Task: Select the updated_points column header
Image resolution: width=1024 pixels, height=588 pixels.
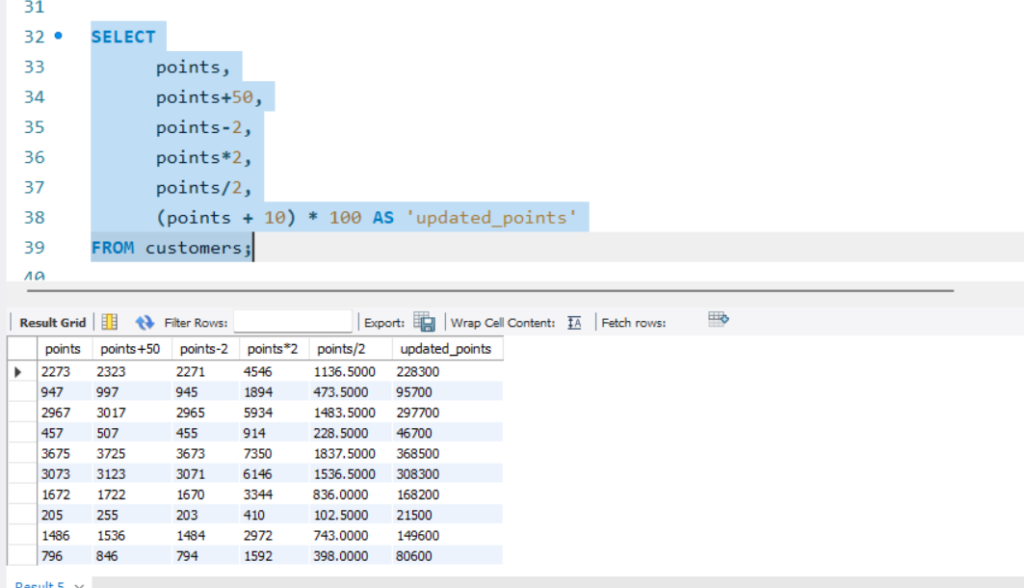Action: coord(446,349)
